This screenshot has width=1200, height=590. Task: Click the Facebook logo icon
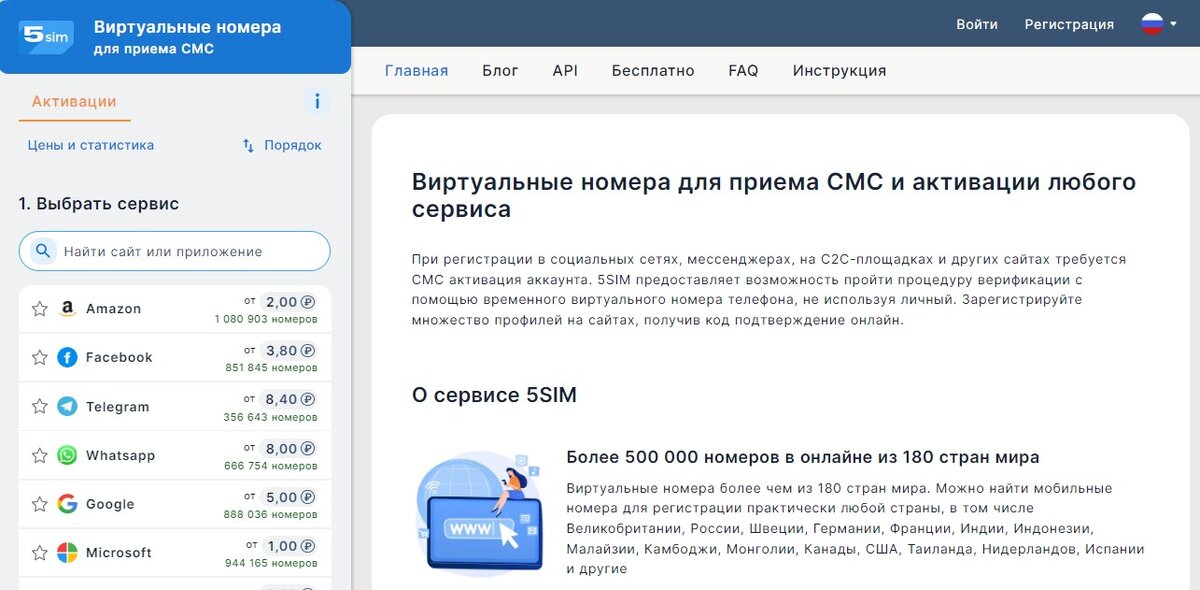click(x=67, y=357)
